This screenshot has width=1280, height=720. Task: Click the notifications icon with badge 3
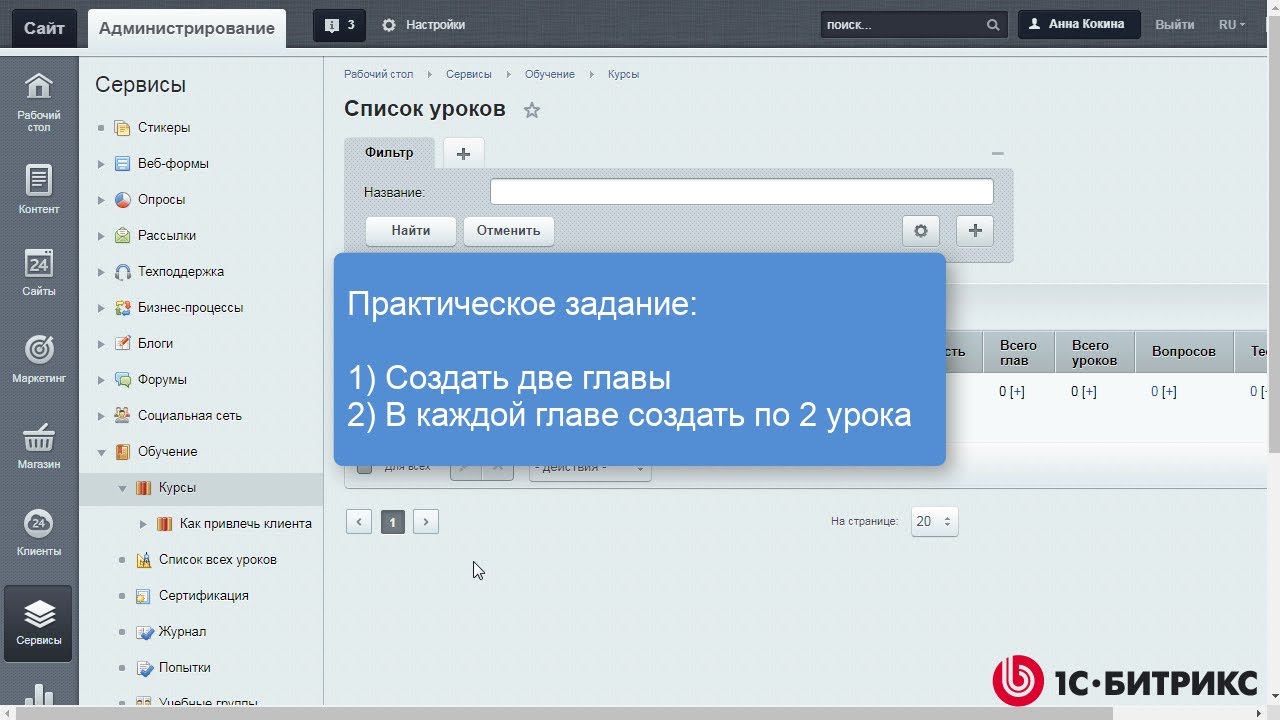coord(339,25)
